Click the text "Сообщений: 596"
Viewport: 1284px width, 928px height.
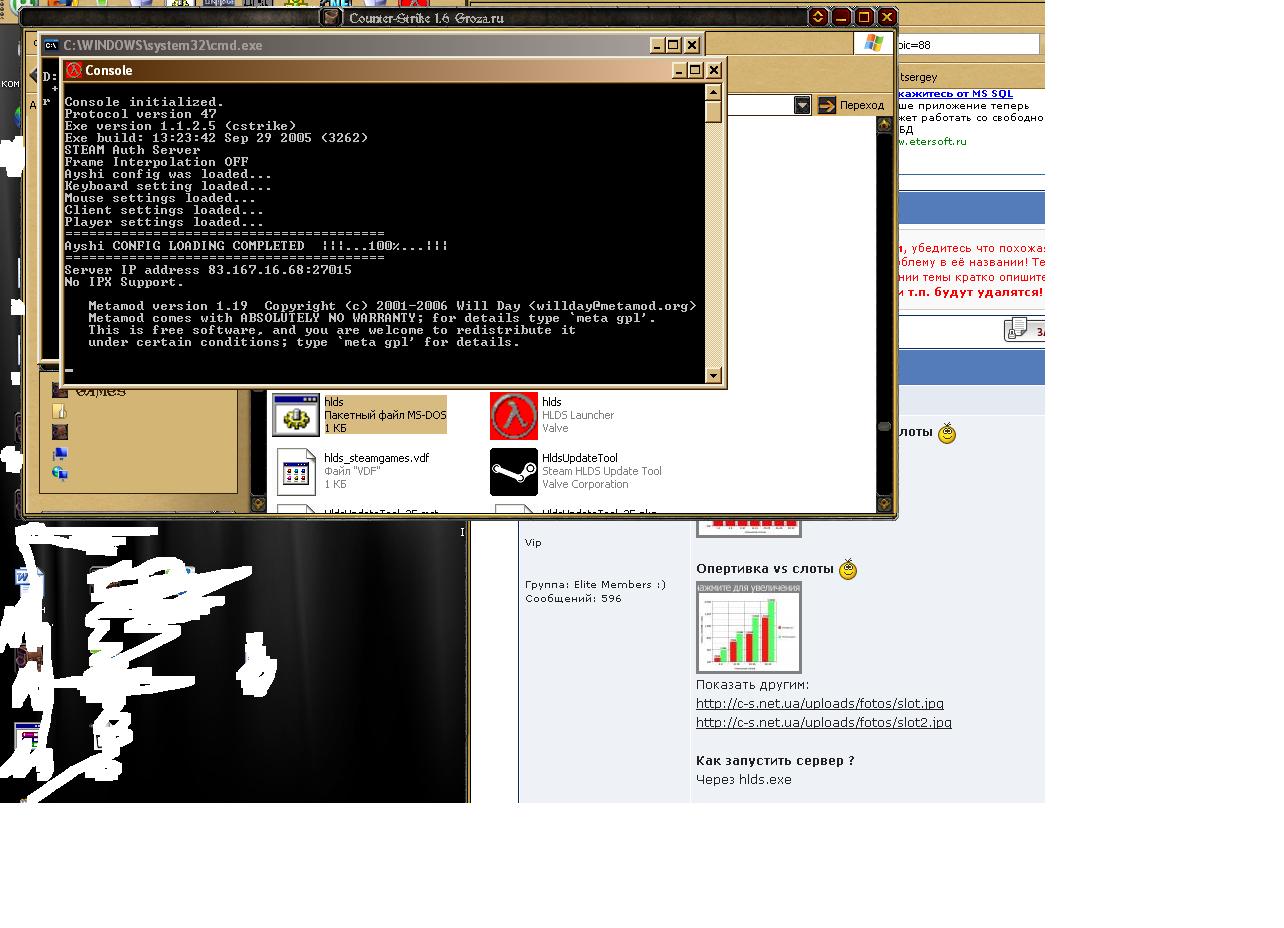click(573, 599)
